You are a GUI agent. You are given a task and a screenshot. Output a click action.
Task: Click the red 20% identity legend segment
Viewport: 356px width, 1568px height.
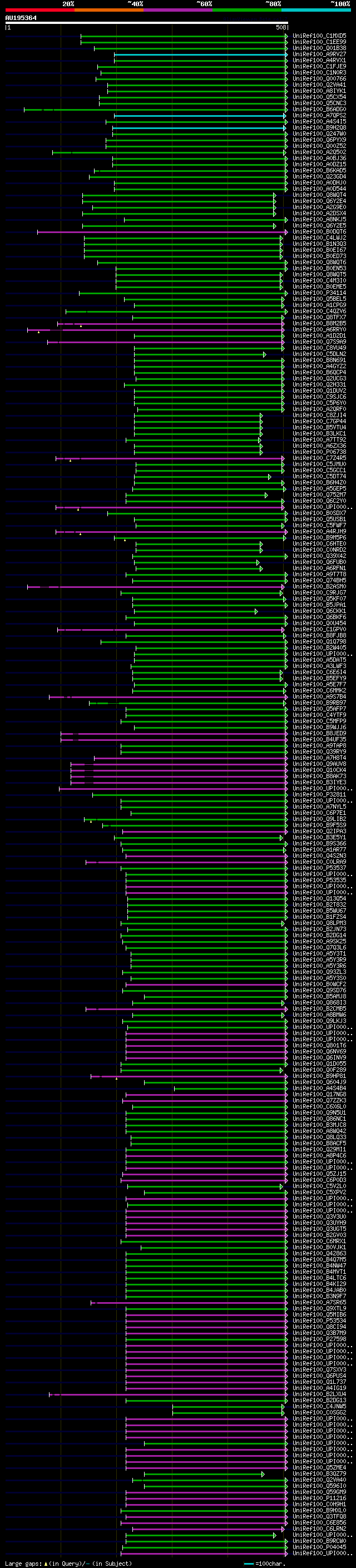click(39, 10)
